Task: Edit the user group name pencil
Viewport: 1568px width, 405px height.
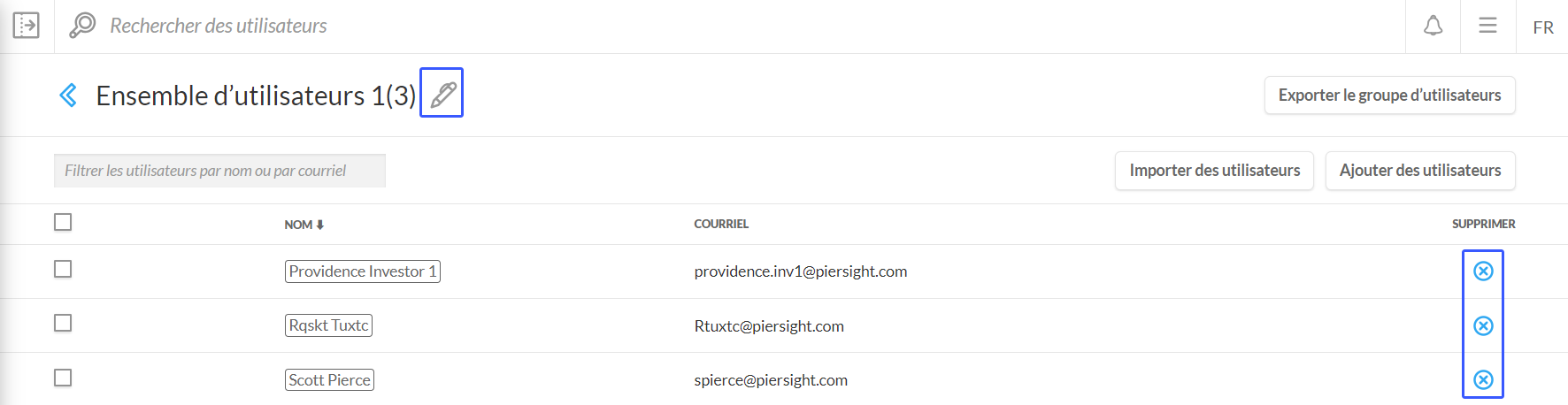Action: 442,93
